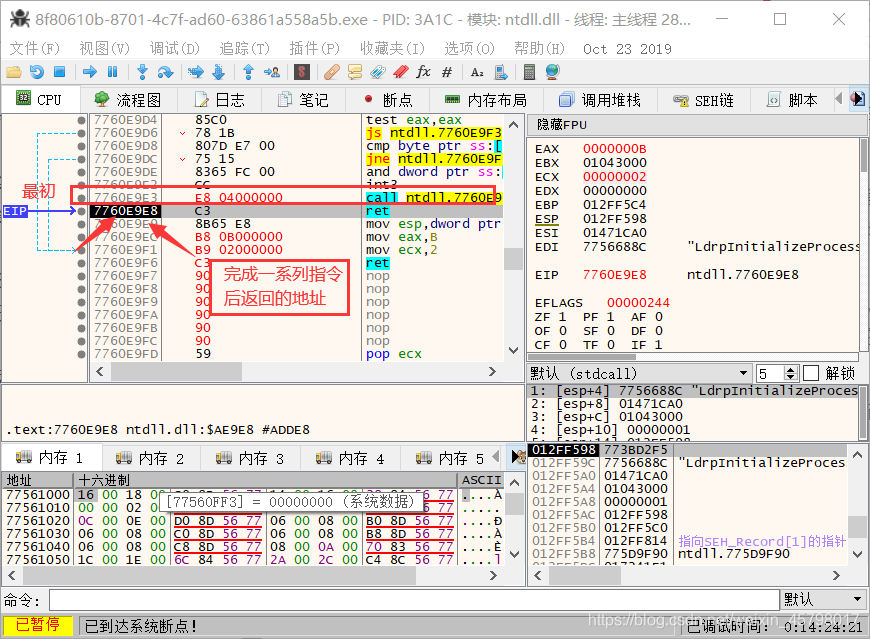Step into the current instruction
Image resolution: width=870 pixels, height=639 pixels.
coord(143,72)
